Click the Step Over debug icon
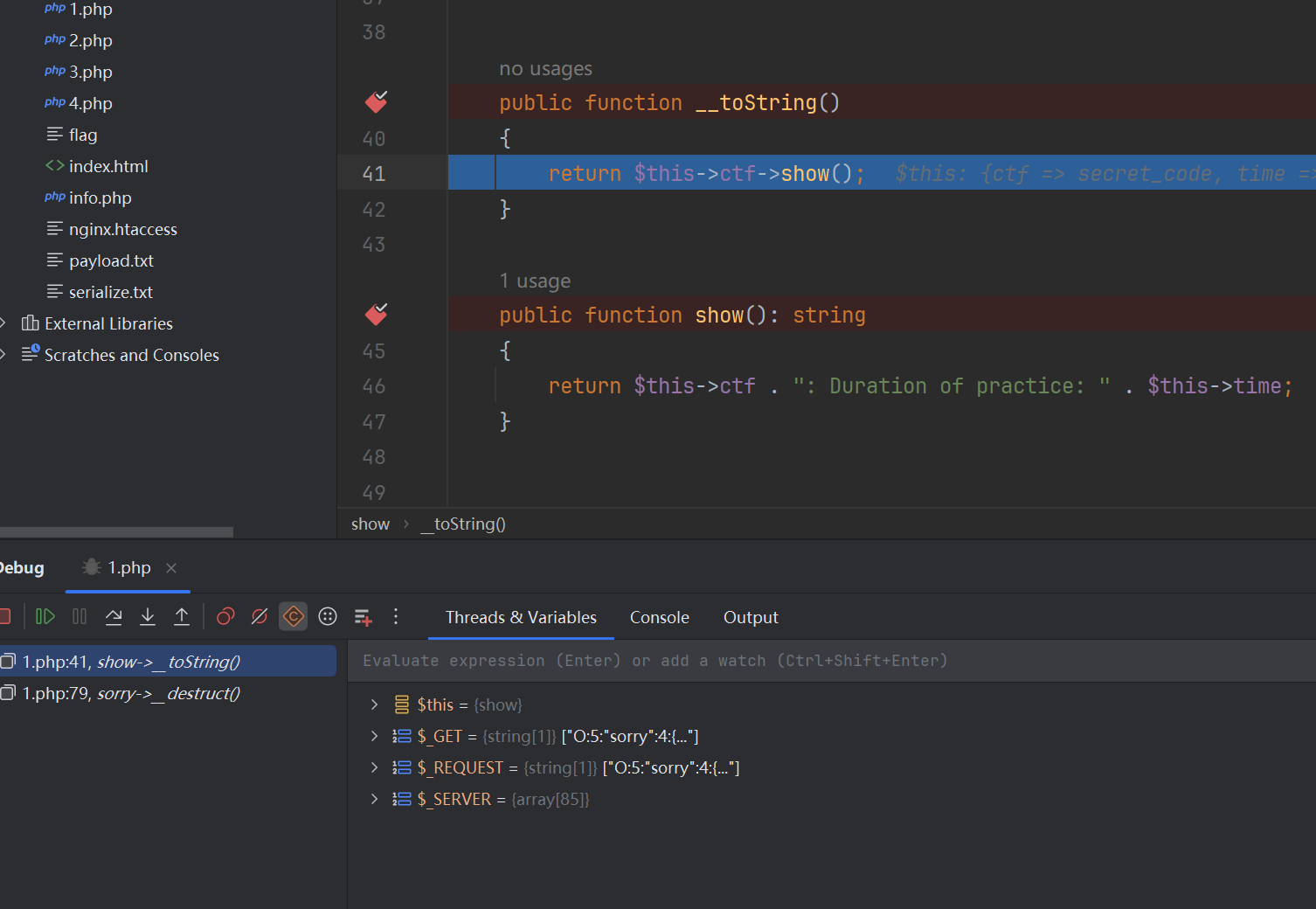 tap(114, 617)
